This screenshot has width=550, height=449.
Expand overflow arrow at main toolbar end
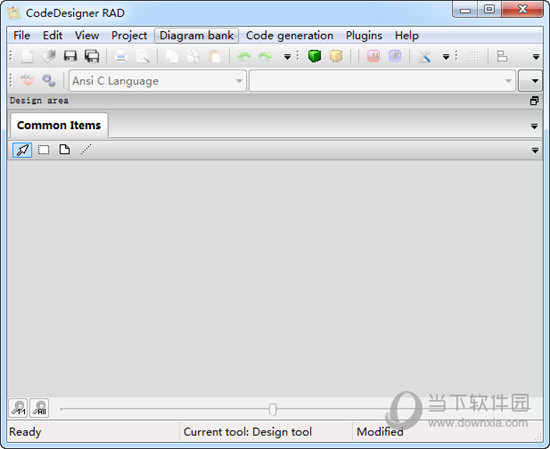(x=536, y=56)
